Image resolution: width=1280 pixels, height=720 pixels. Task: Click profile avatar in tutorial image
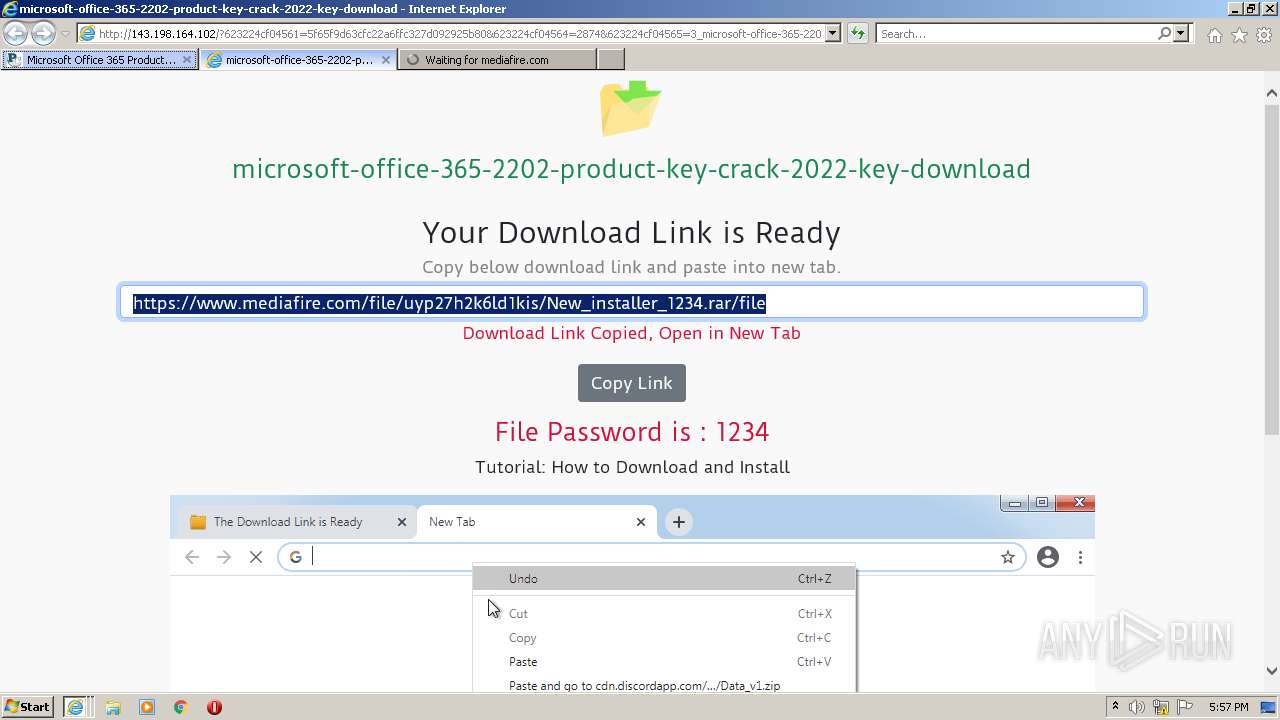[1048, 557]
